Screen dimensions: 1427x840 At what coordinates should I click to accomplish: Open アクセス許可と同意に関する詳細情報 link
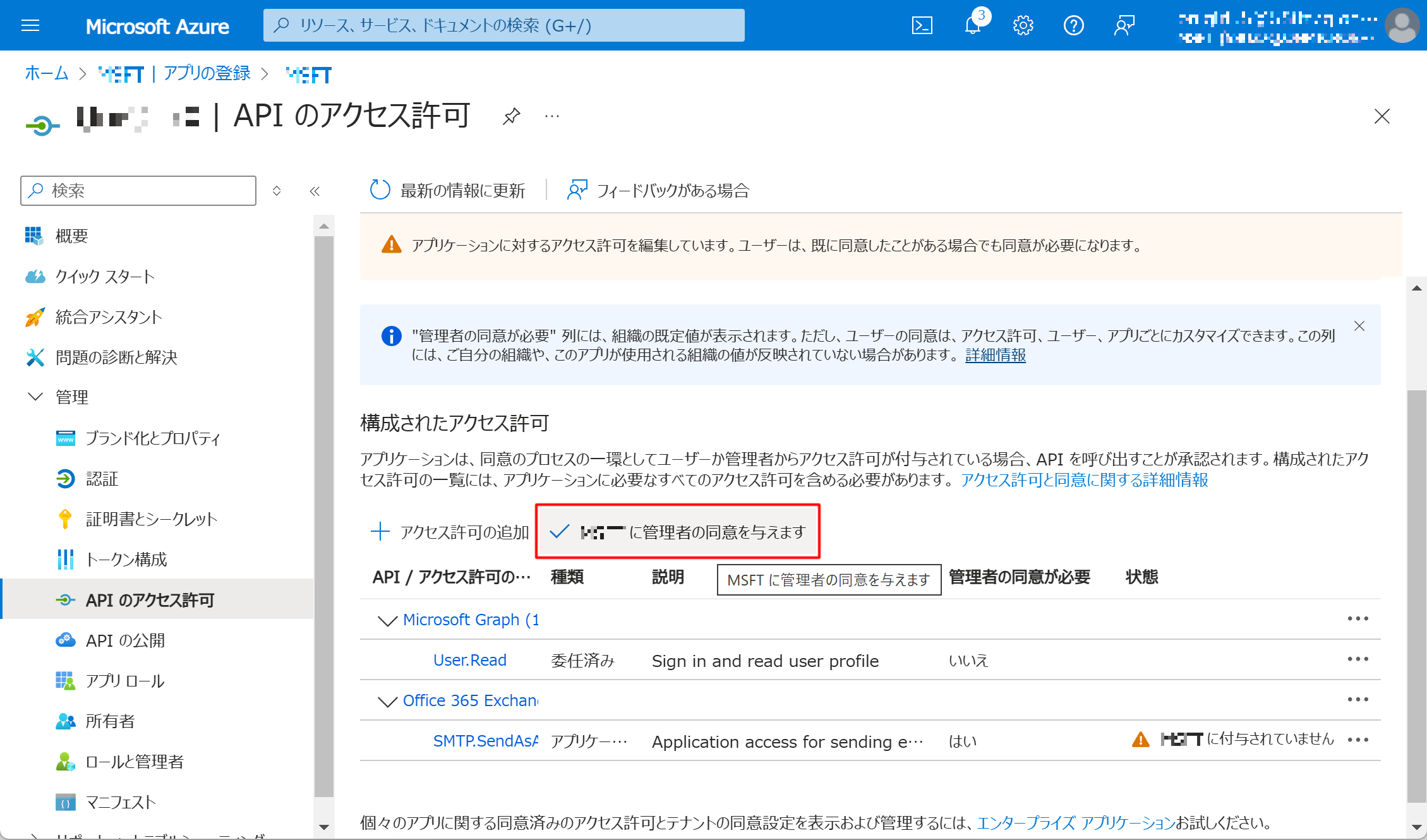(1084, 480)
